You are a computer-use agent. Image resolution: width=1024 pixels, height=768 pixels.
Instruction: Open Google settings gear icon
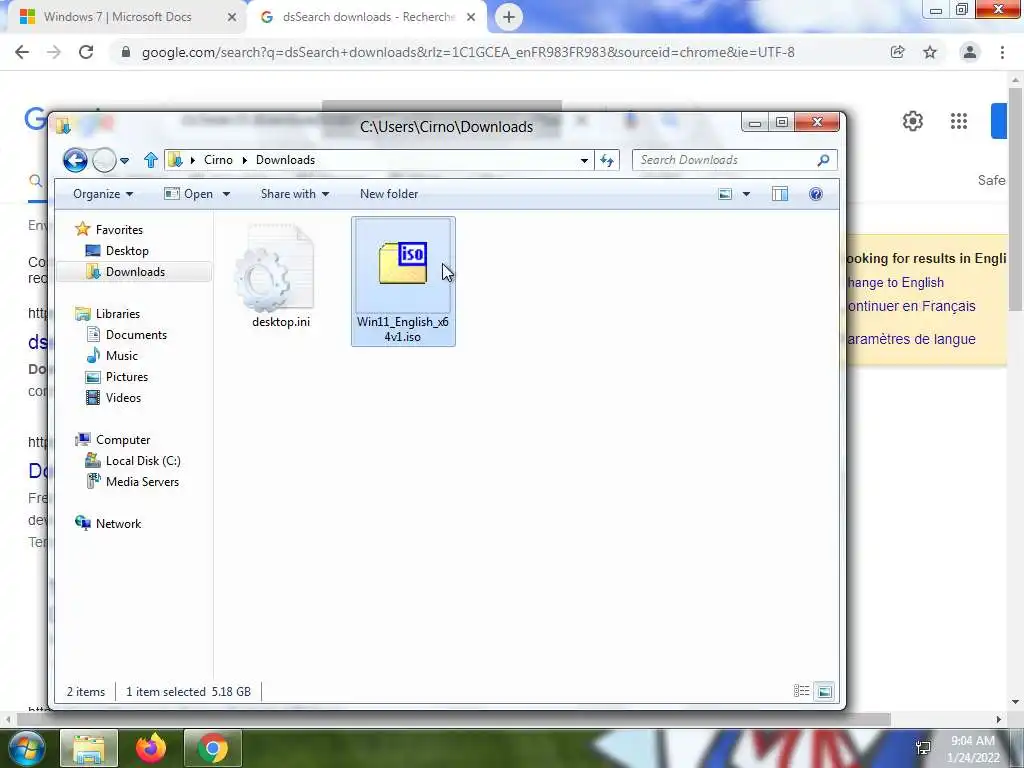(x=913, y=121)
